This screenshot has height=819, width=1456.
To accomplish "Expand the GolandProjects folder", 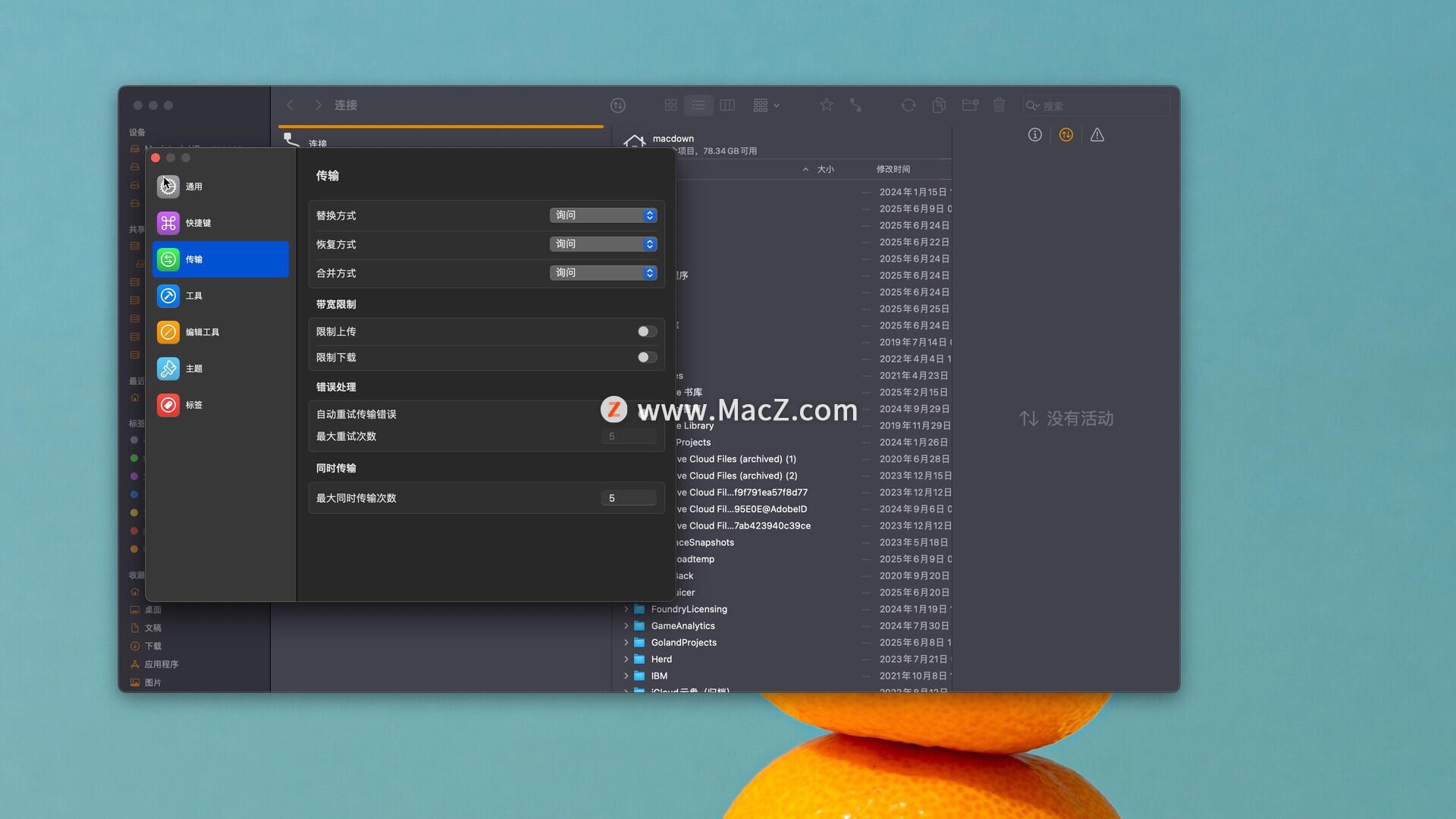I will coord(626,642).
